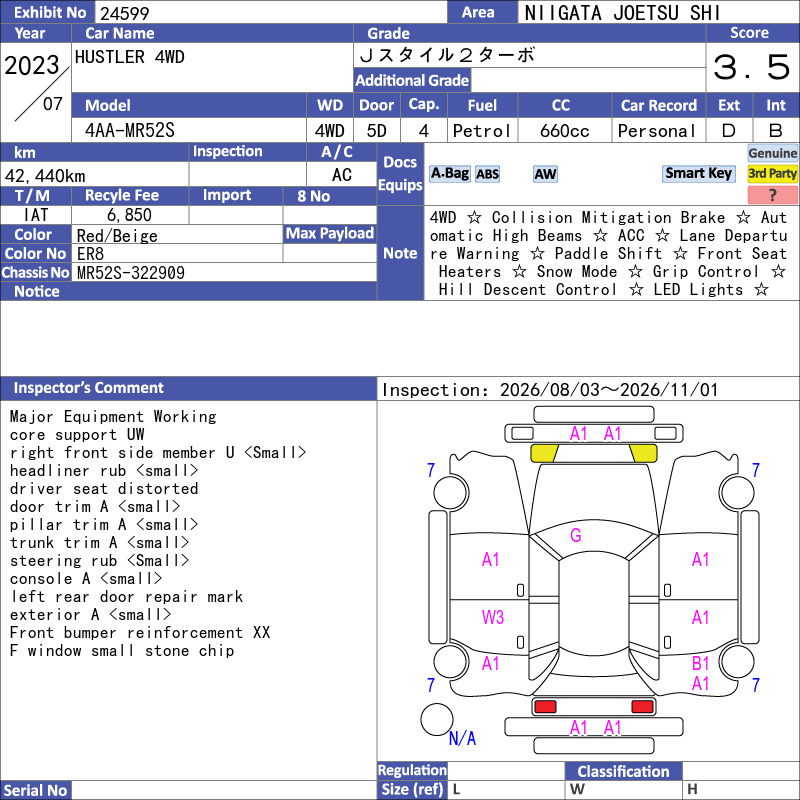Click the AC value under A/C
This screenshot has height=800, width=800.
(x=341, y=175)
